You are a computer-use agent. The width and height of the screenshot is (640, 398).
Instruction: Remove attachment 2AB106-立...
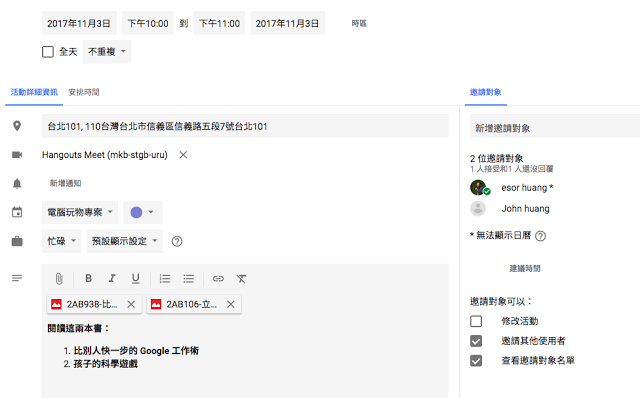pos(231,304)
